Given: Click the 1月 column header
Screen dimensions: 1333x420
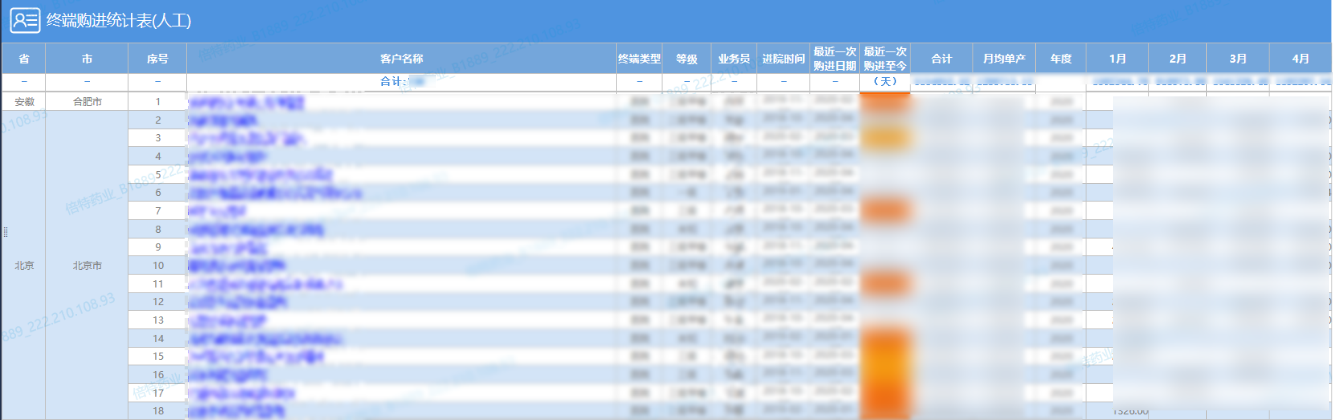Looking at the screenshot, I should pyautogui.click(x=1117, y=59).
